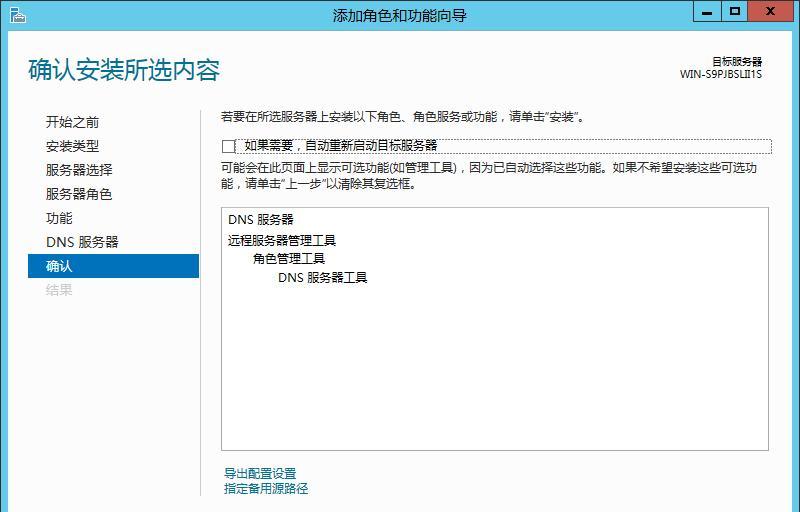Minimize the wizard window
800x512 pixels.
pos(707,12)
